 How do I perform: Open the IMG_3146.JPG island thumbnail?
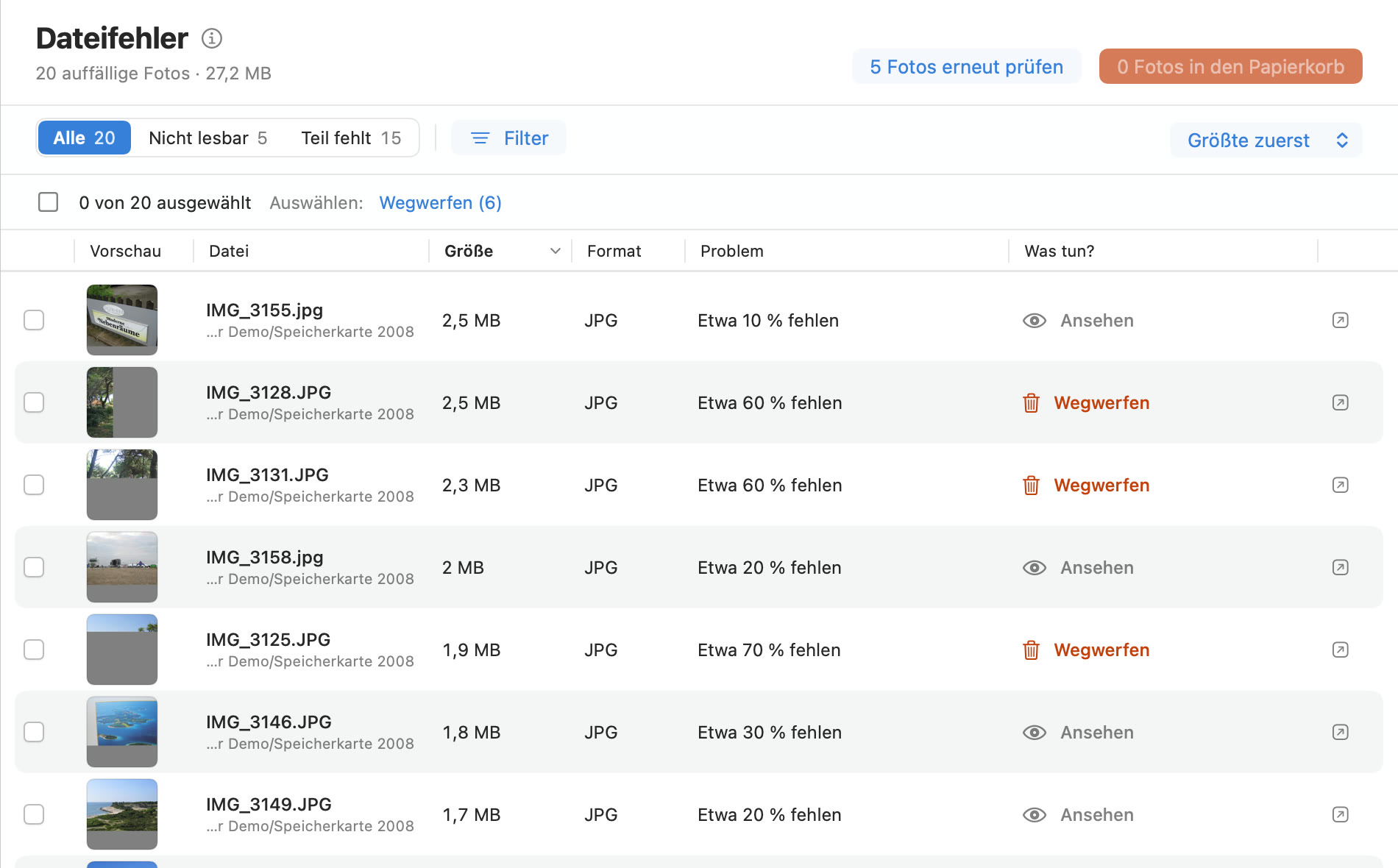(x=122, y=732)
